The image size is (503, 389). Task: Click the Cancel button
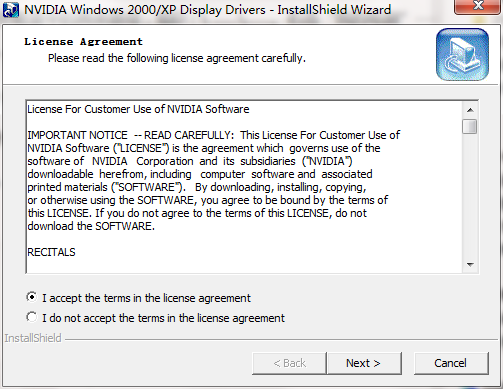coord(451,363)
